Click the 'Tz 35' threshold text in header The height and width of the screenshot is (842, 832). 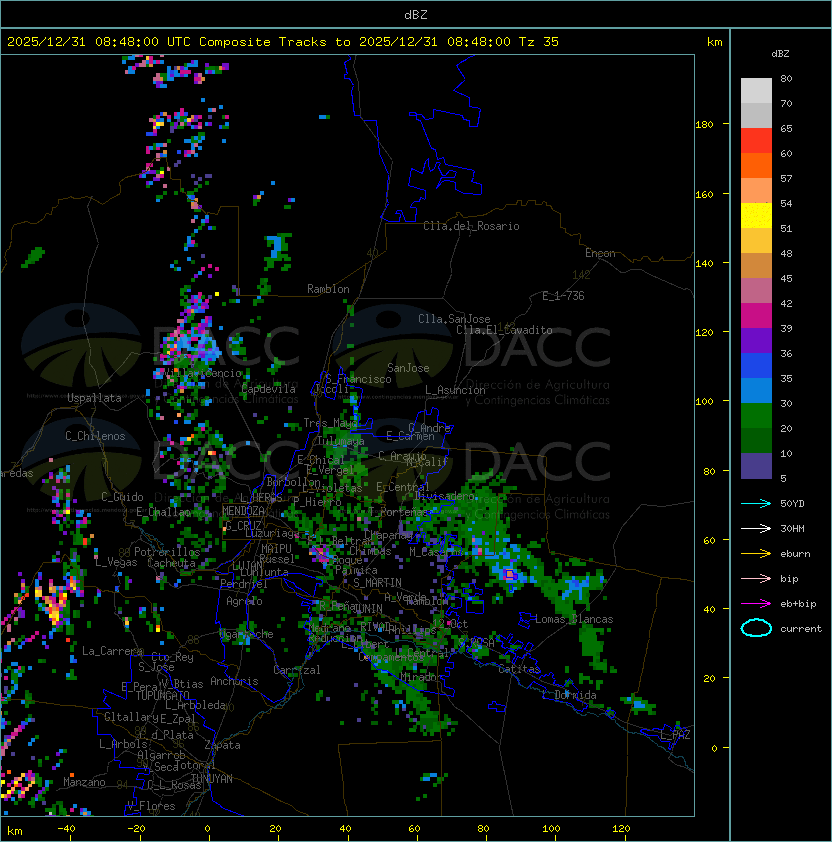539,42
